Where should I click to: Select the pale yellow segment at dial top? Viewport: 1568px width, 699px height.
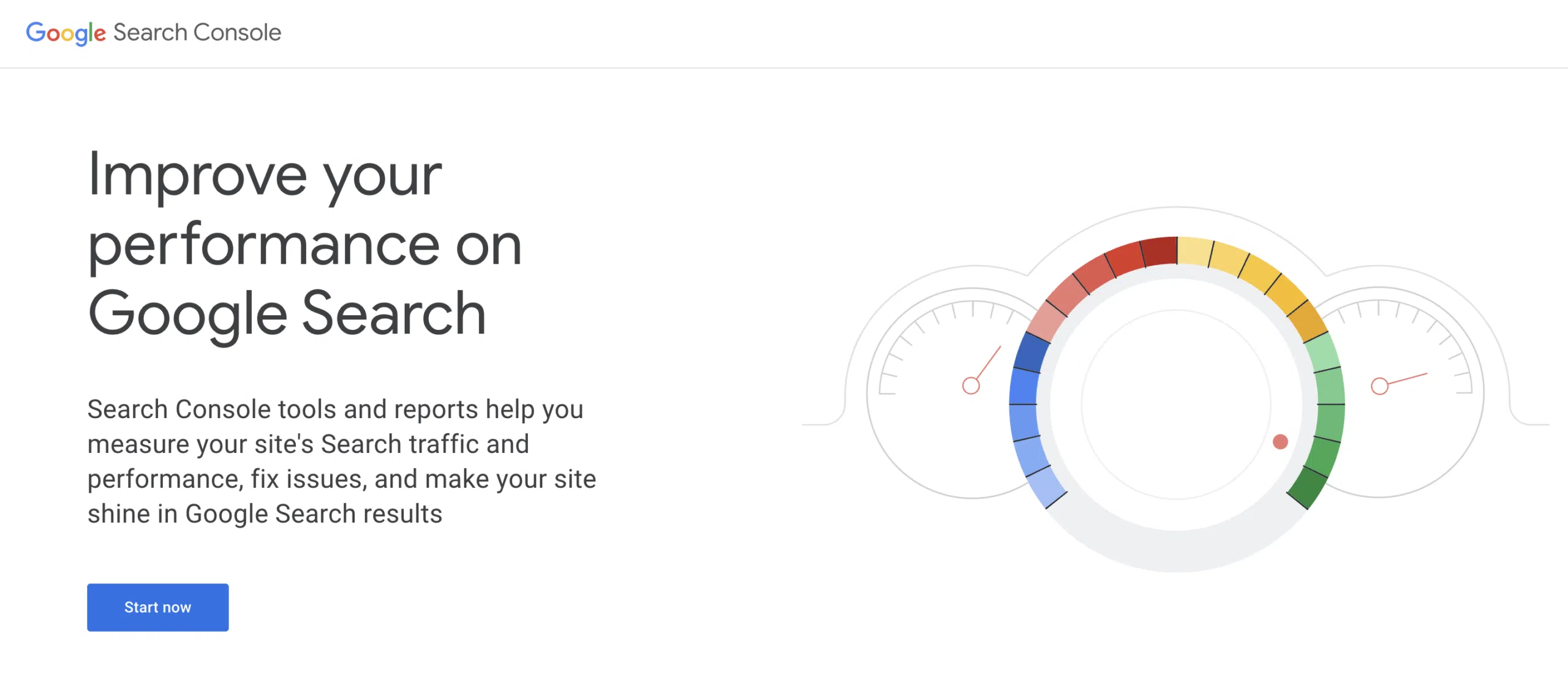pyautogui.click(x=1194, y=251)
